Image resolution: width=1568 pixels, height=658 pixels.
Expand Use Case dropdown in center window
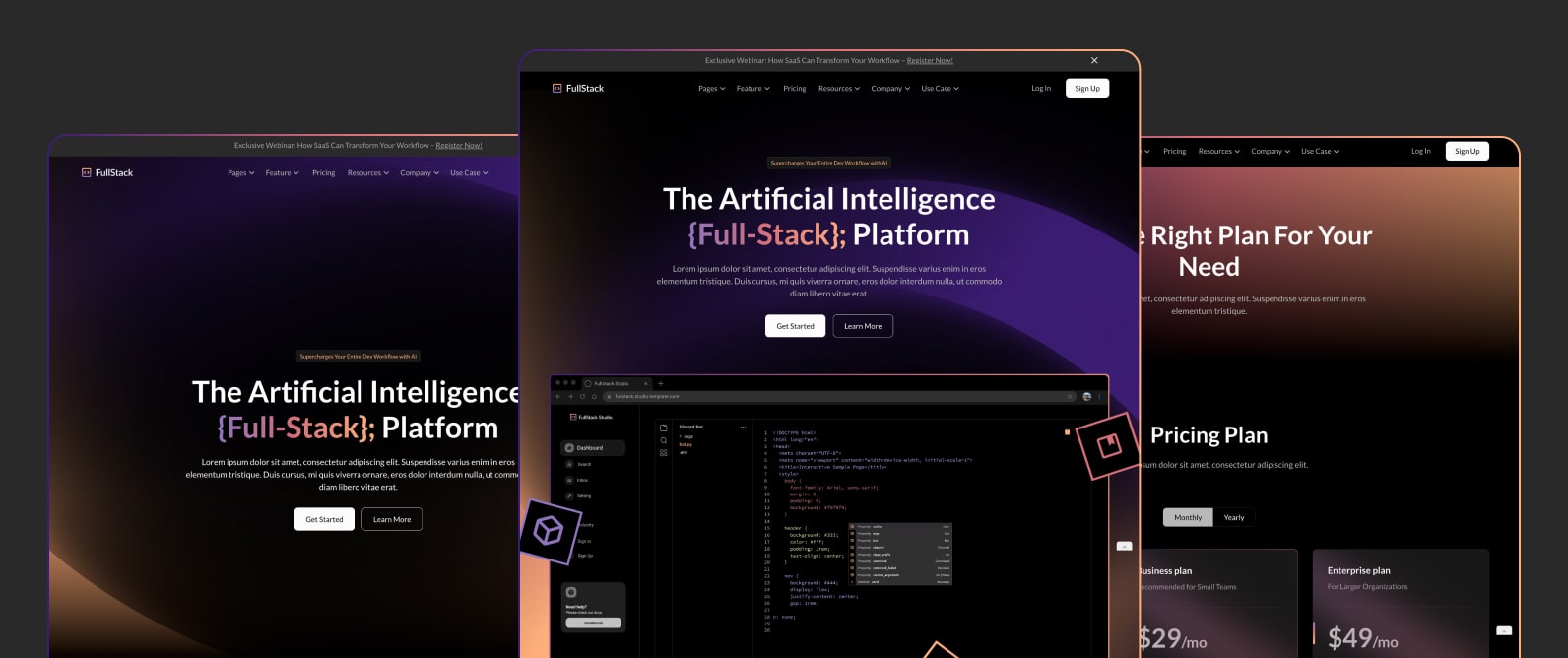pyautogui.click(x=940, y=89)
